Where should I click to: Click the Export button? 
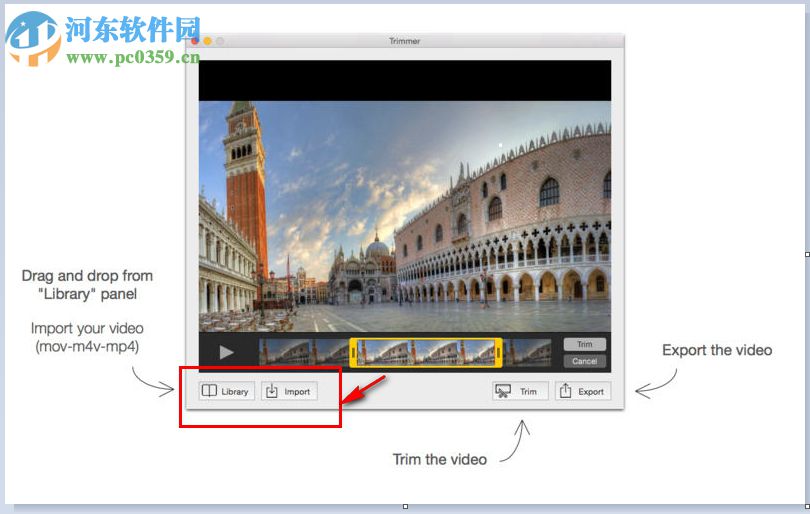(x=583, y=391)
